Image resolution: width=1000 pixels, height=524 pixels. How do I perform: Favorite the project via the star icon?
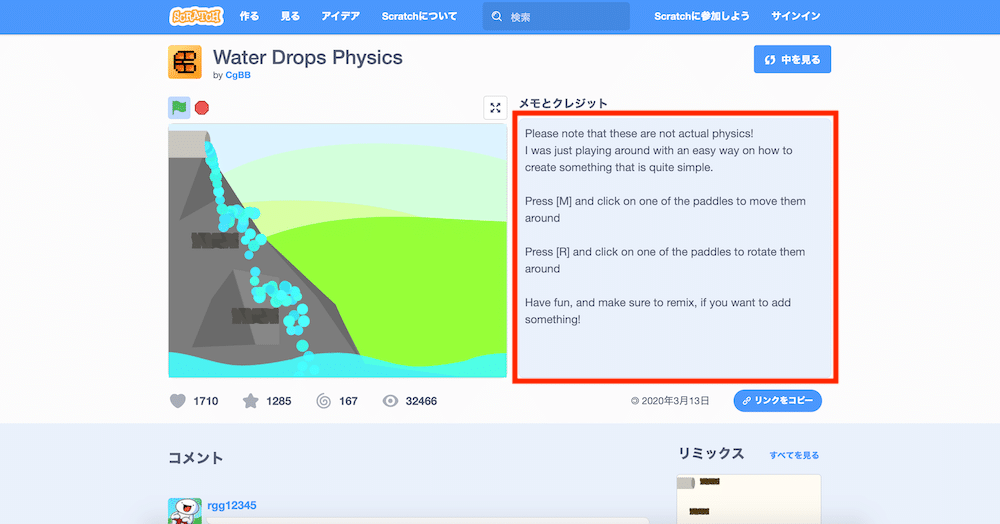pos(251,401)
